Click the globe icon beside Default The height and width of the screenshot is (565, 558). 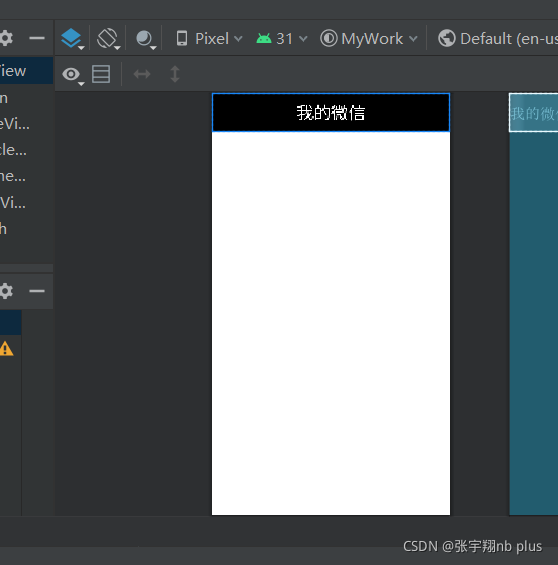[447, 38]
